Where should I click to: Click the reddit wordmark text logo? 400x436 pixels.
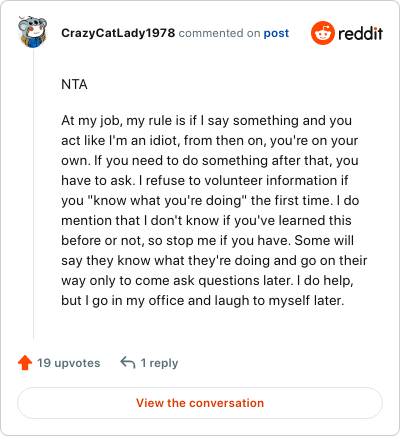[x=360, y=33]
